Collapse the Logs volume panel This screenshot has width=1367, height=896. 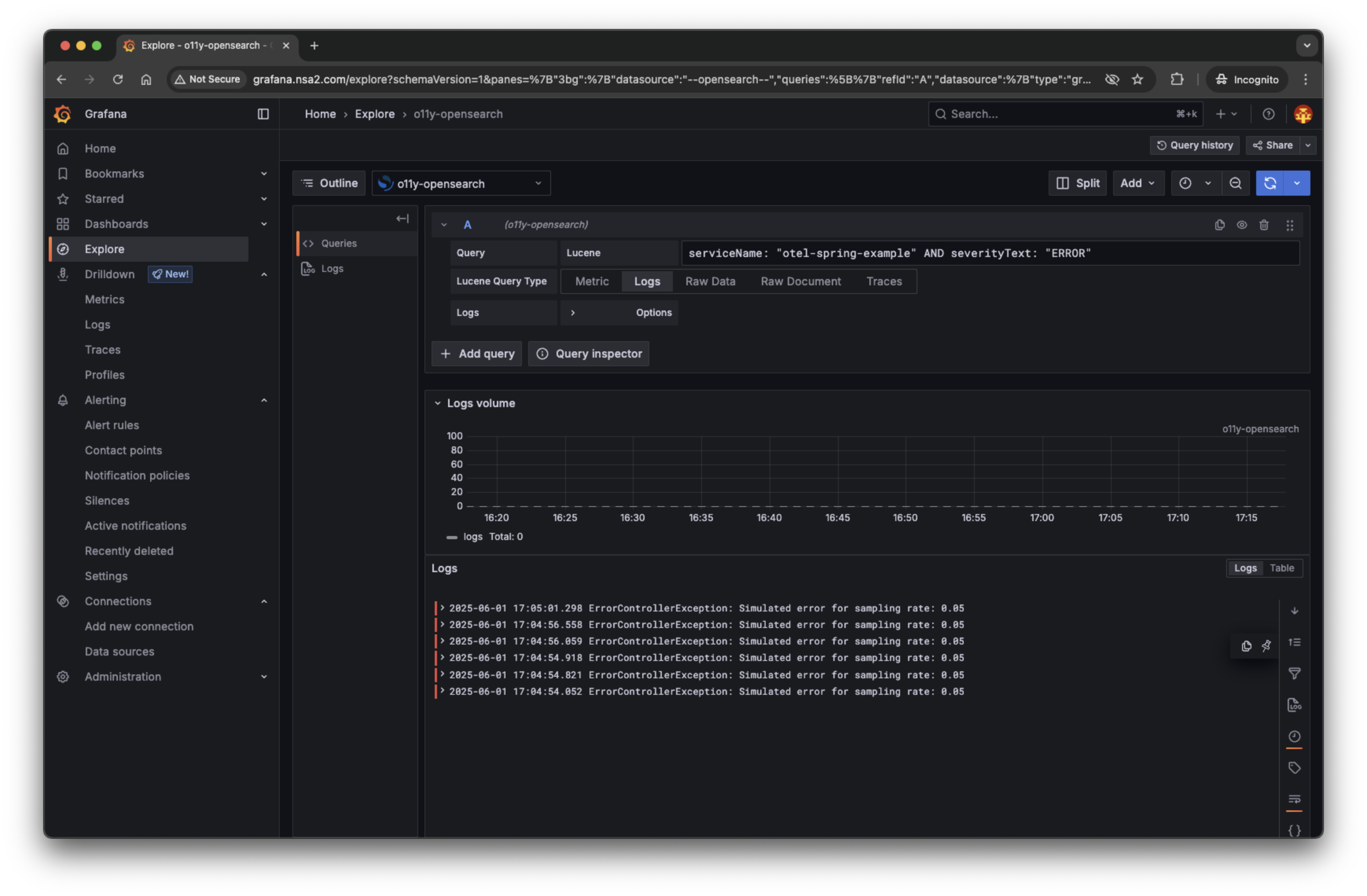[437, 403]
